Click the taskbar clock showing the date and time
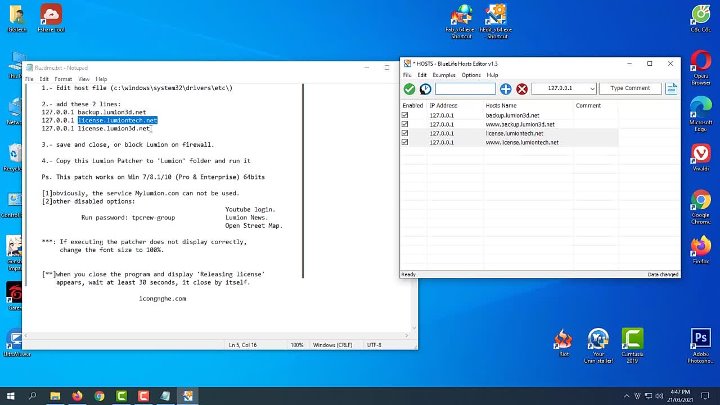The width and height of the screenshot is (720, 405). [681, 396]
